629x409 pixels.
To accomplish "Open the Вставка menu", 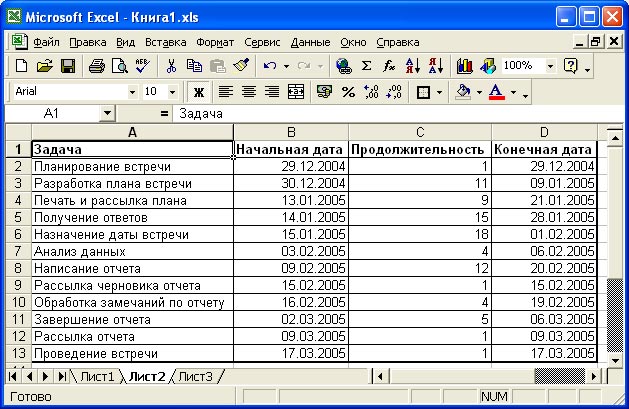I will (x=165, y=42).
